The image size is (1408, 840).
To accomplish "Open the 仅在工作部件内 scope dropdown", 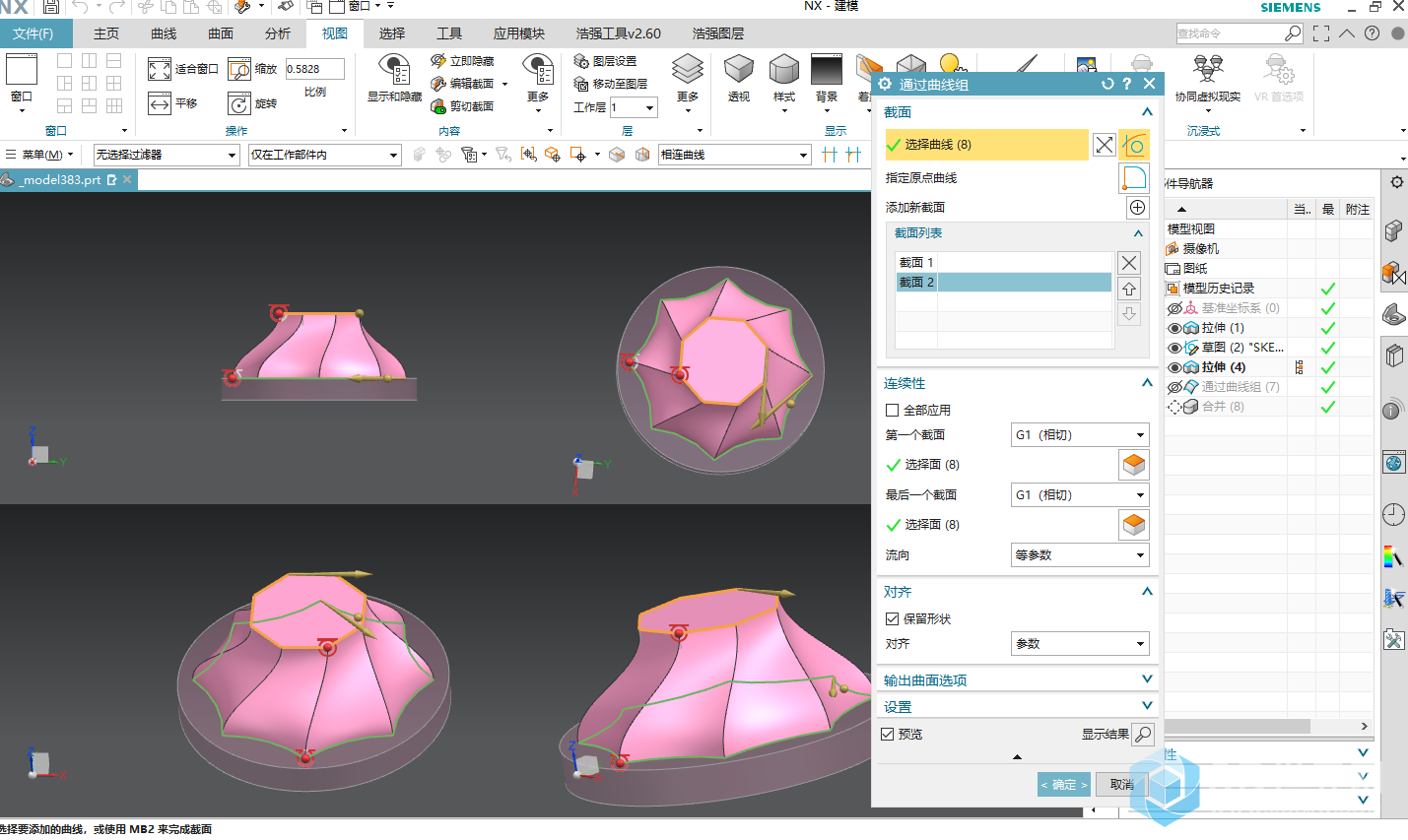I will (324, 155).
